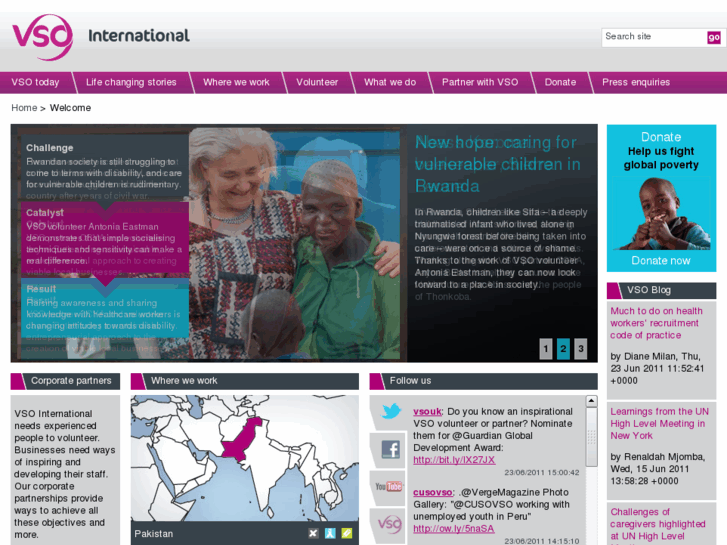Click the Search site input field
Screen dimensions: 727x545
tap(654, 37)
